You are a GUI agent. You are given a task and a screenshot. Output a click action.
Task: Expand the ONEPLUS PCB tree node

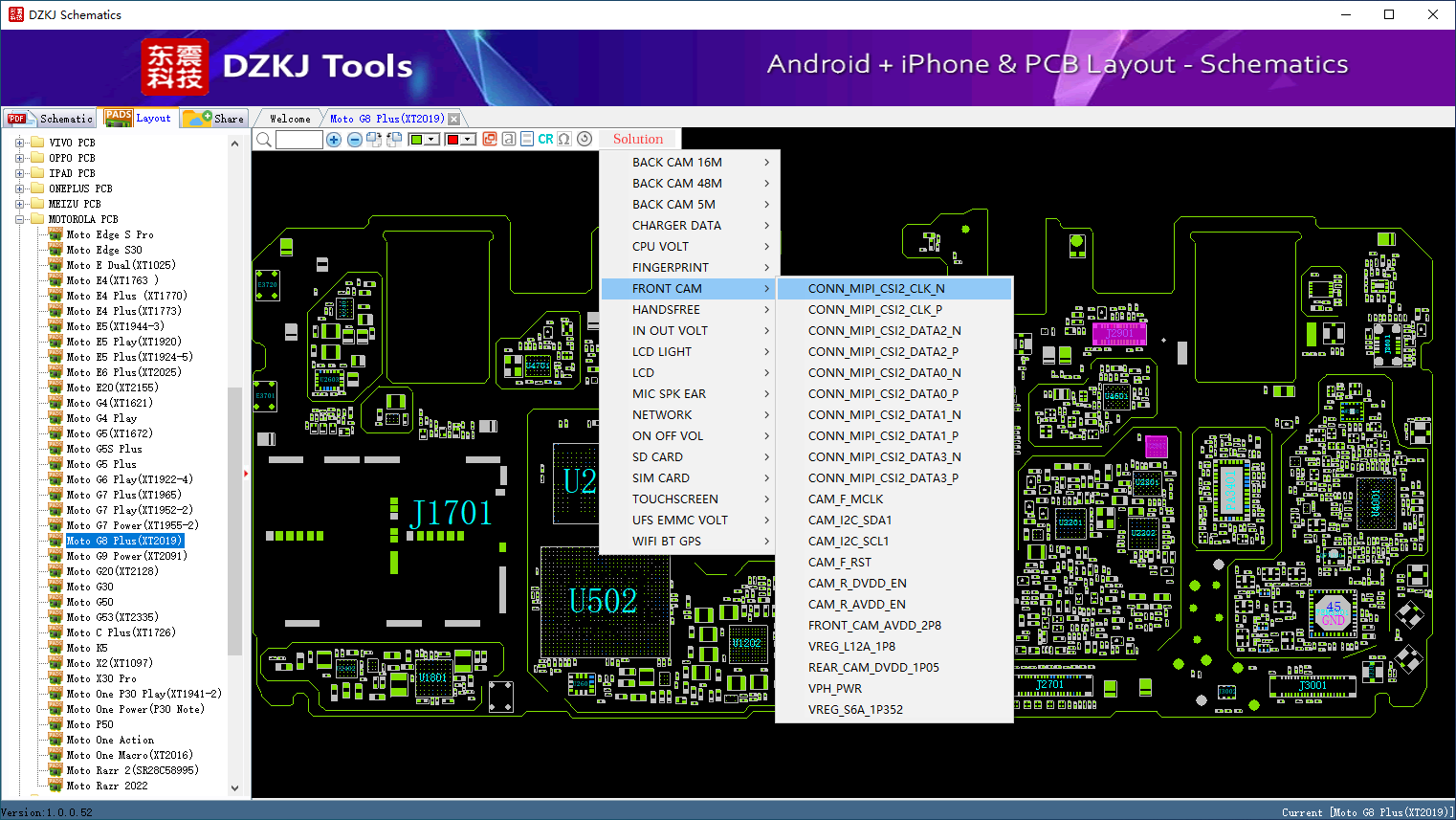coord(20,188)
